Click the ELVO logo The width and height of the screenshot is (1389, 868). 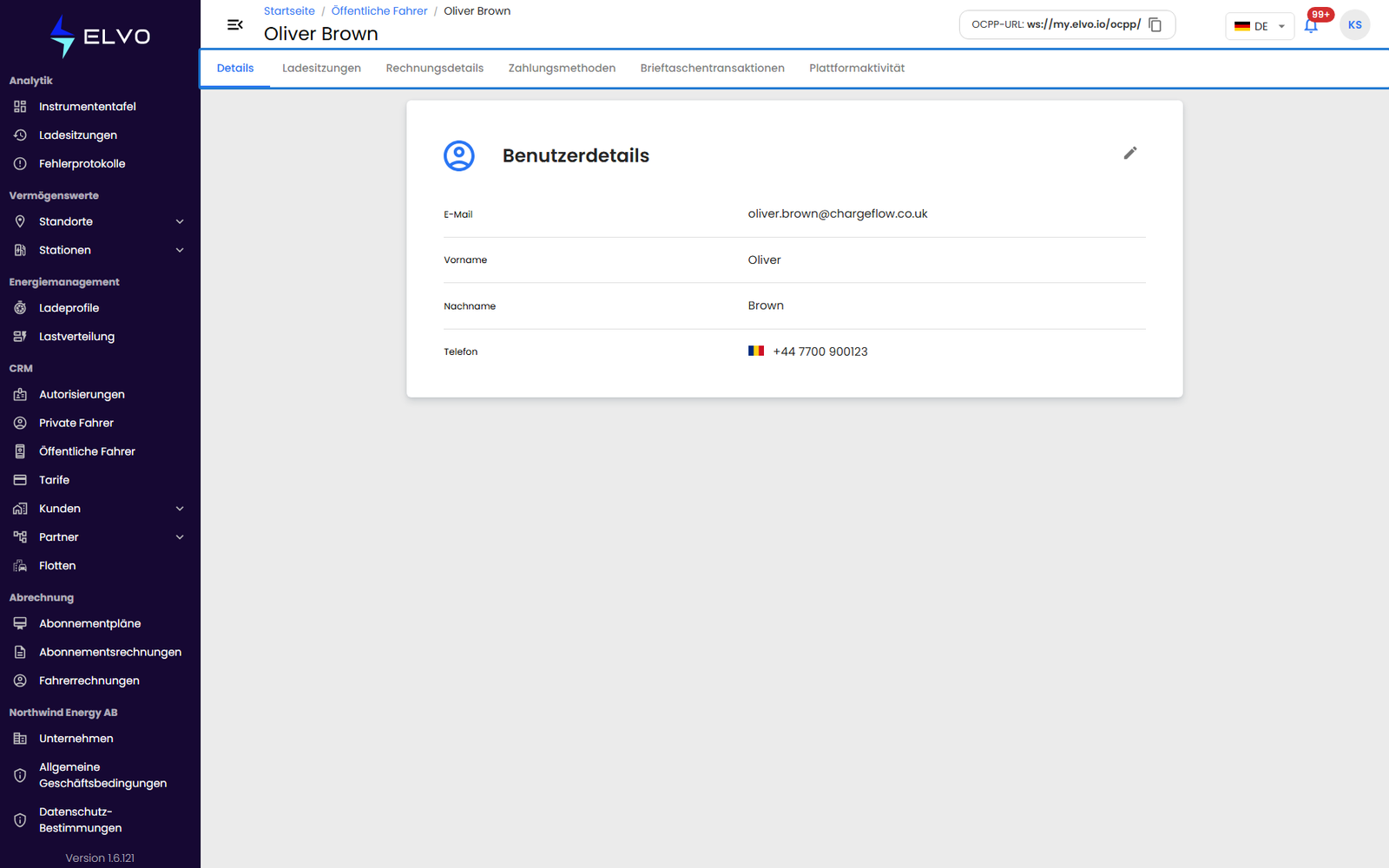point(100,36)
